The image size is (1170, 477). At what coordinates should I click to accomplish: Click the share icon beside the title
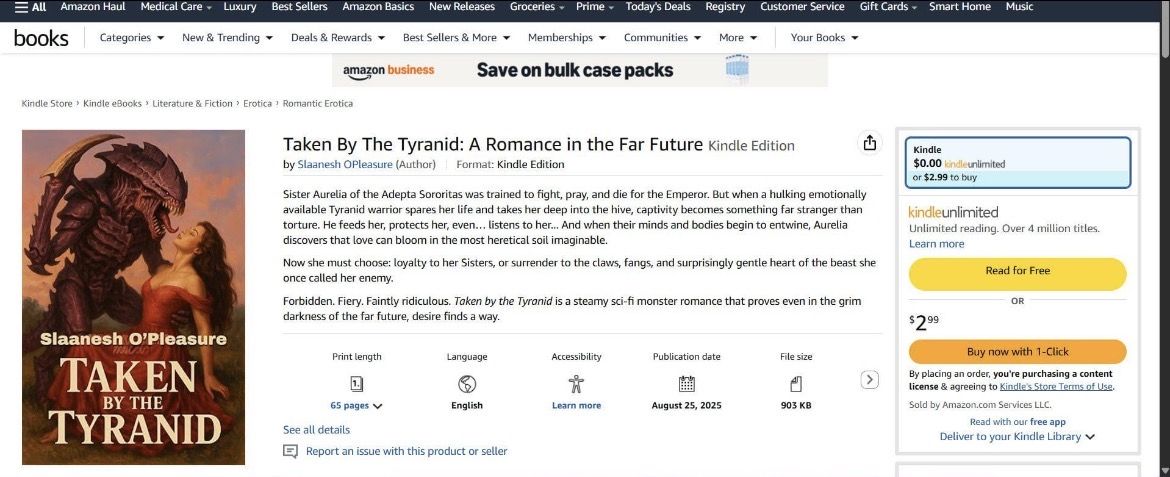tap(870, 143)
